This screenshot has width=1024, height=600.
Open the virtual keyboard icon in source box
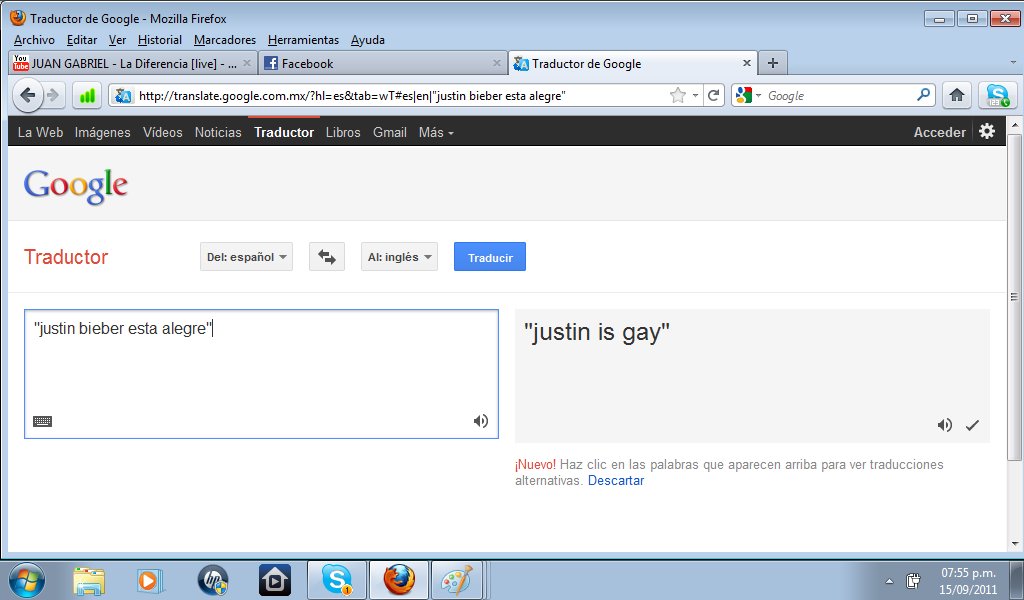pos(42,421)
